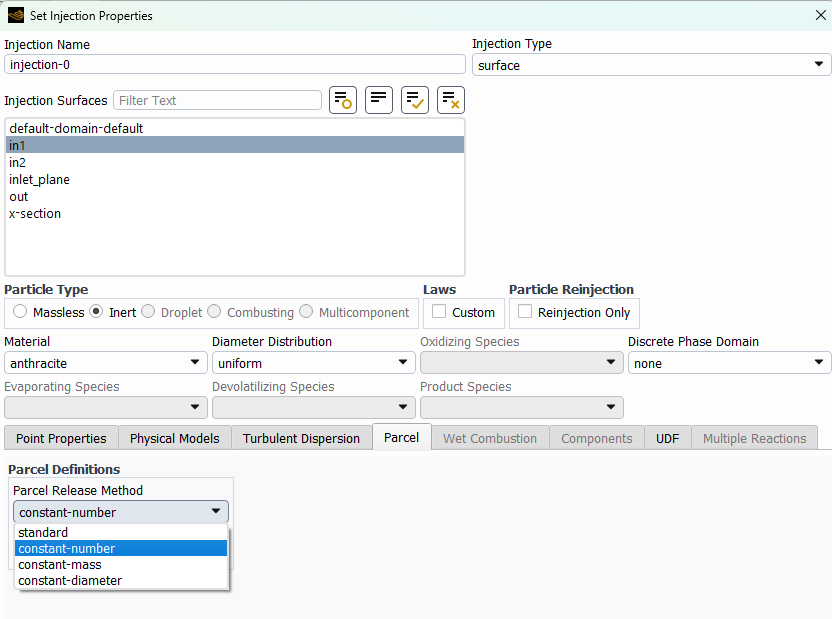The width and height of the screenshot is (832, 619).
Task: Click the Injection Name text field
Action: coord(235,65)
